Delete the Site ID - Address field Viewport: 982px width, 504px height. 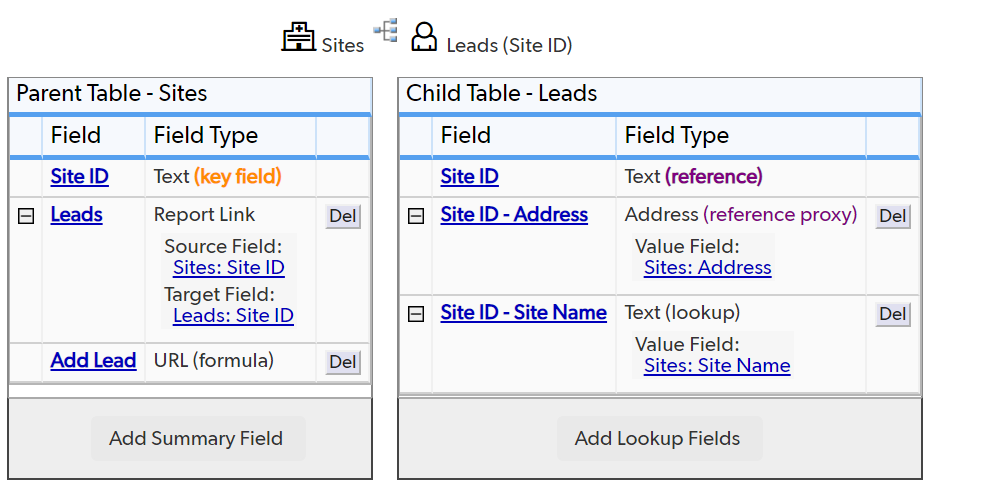pyautogui.click(x=892, y=216)
